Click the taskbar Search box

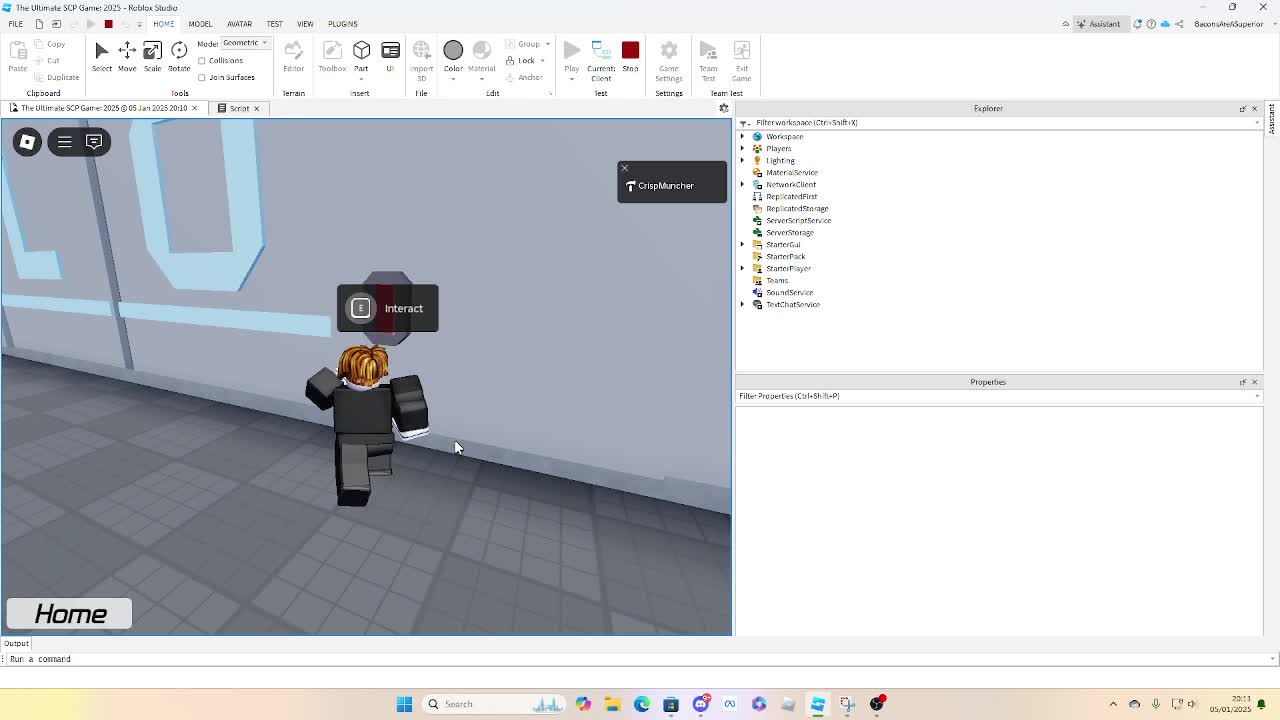pyautogui.click(x=495, y=704)
